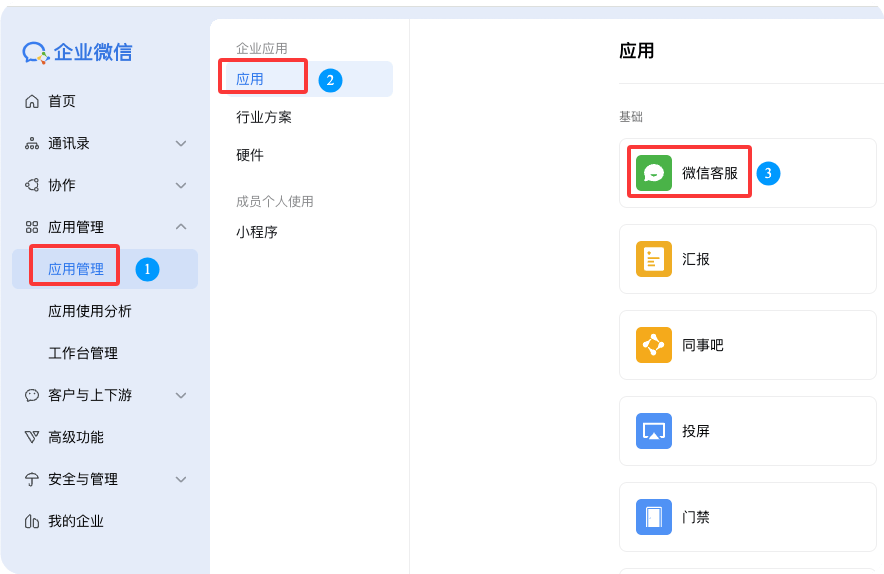Open 应用使用分析 in the sidebar
884x574 pixels.
90,311
